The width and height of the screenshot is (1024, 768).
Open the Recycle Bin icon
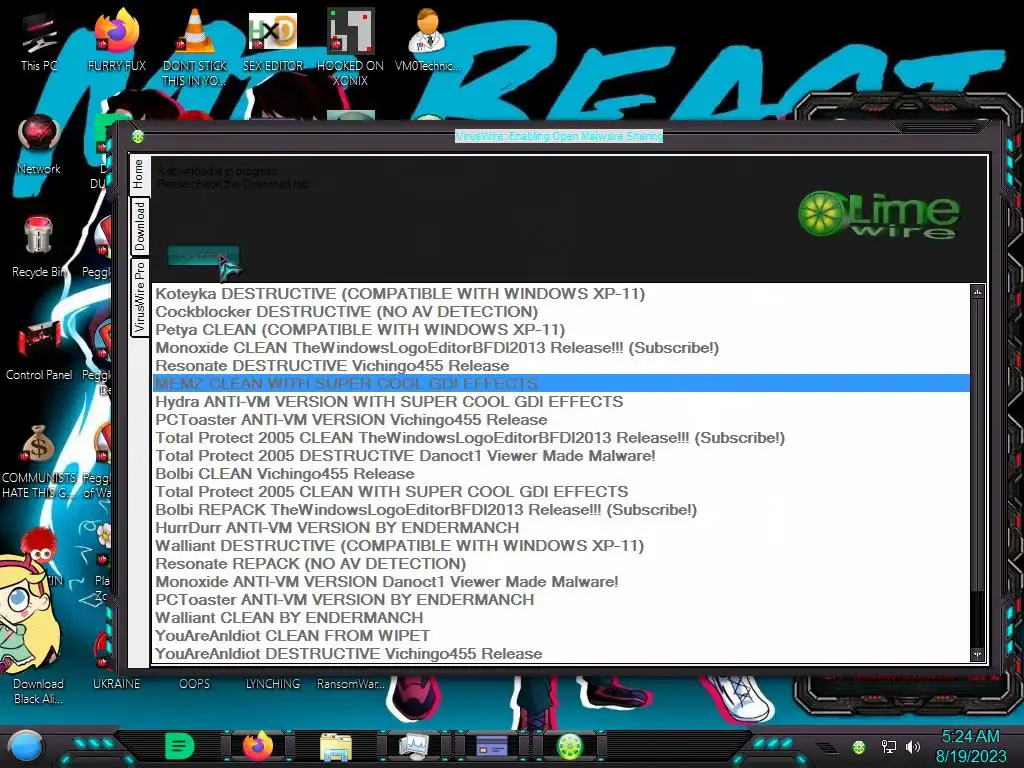[39, 247]
